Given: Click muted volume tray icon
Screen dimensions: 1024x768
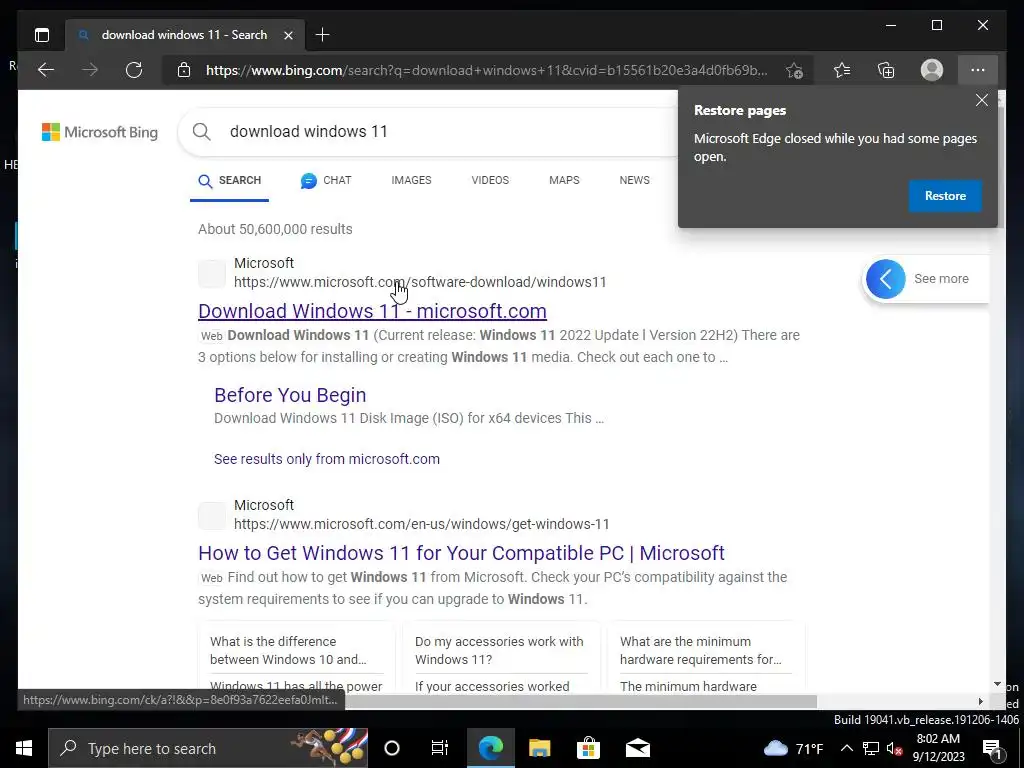Looking at the screenshot, I should pos(895,748).
